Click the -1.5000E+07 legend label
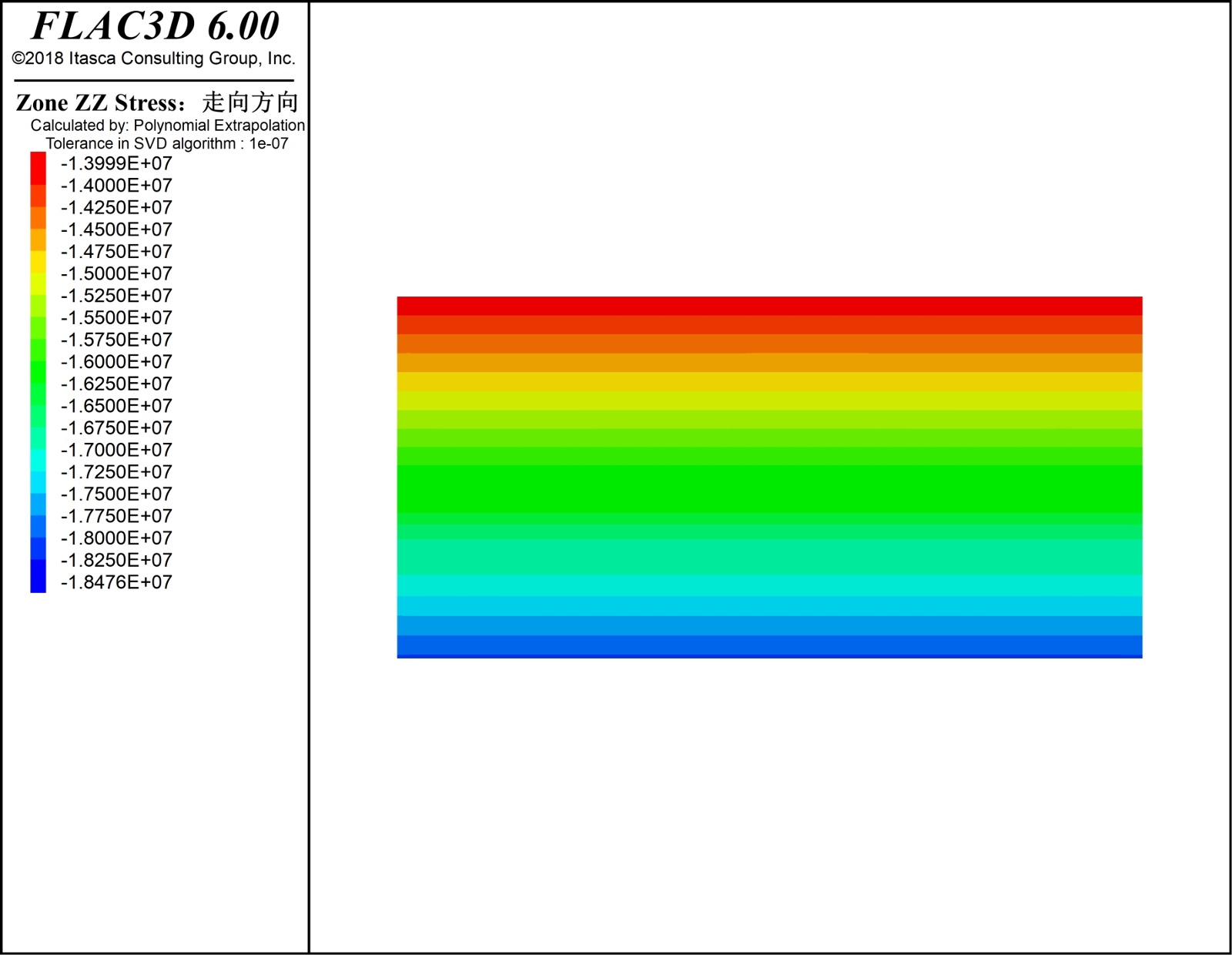 116,273
